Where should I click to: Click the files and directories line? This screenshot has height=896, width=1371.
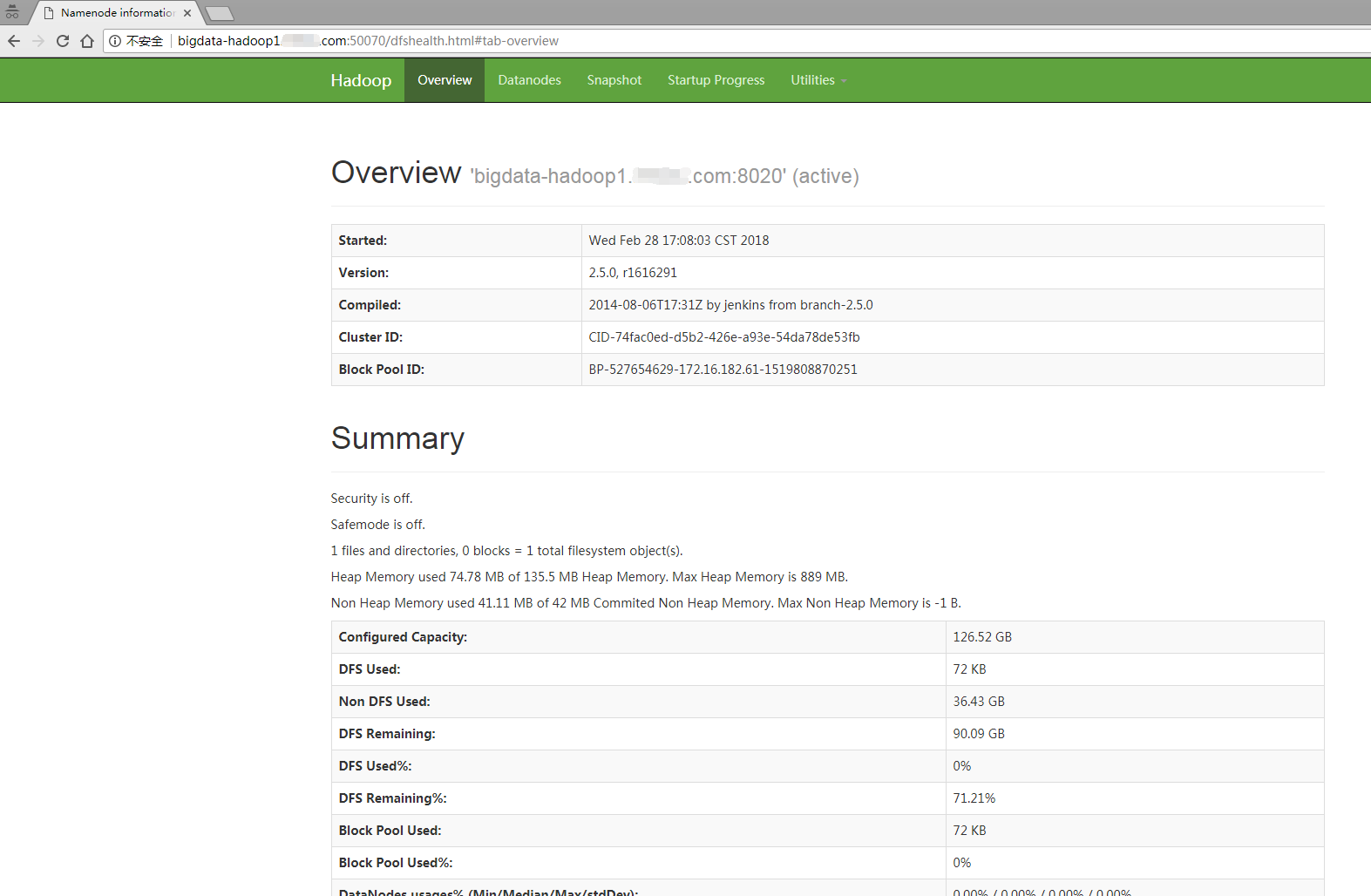click(x=507, y=551)
